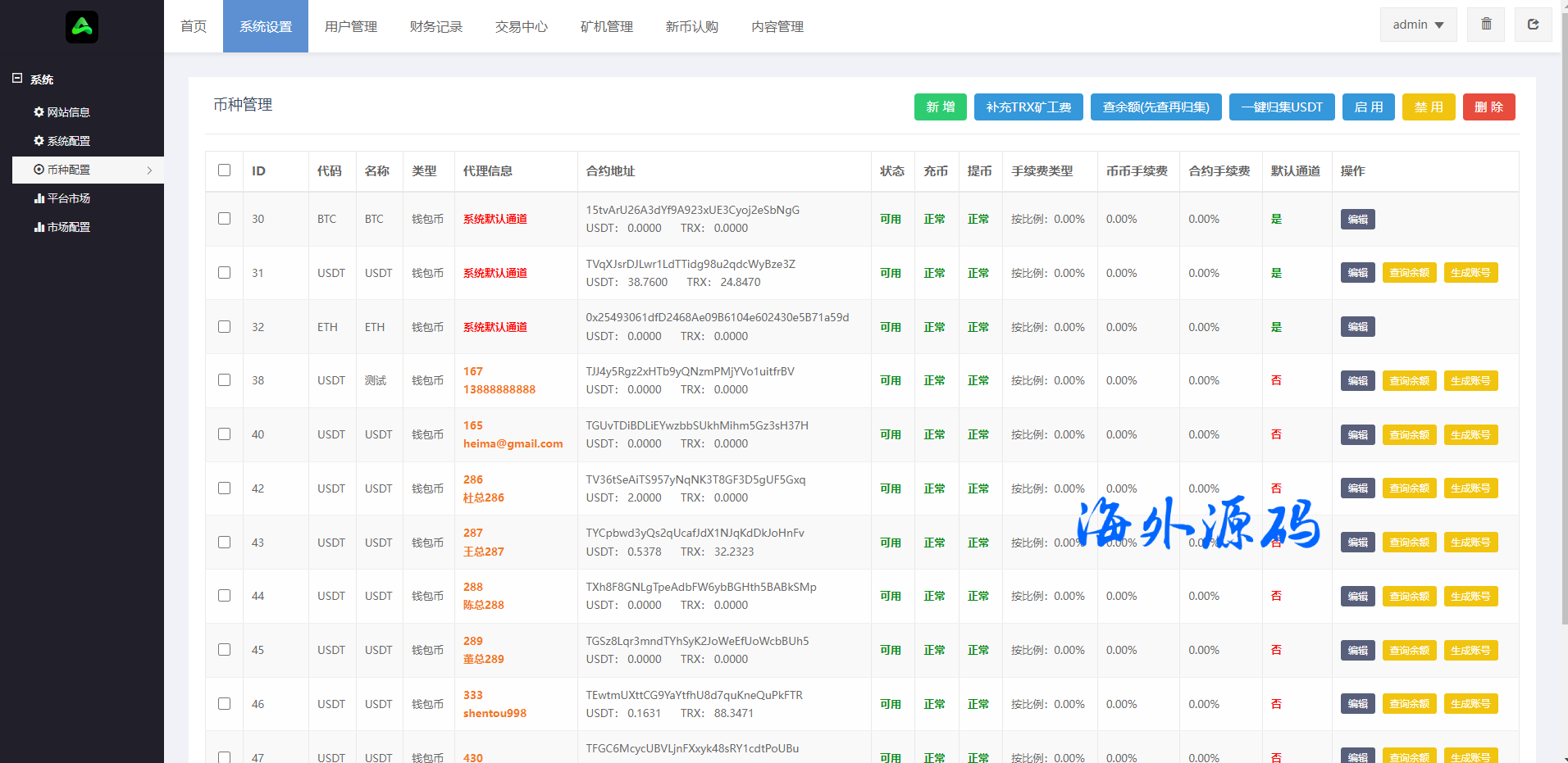This screenshot has height=763, width=1568.
Task: Open 平台市场 bar chart icon item
Action: tap(62, 198)
